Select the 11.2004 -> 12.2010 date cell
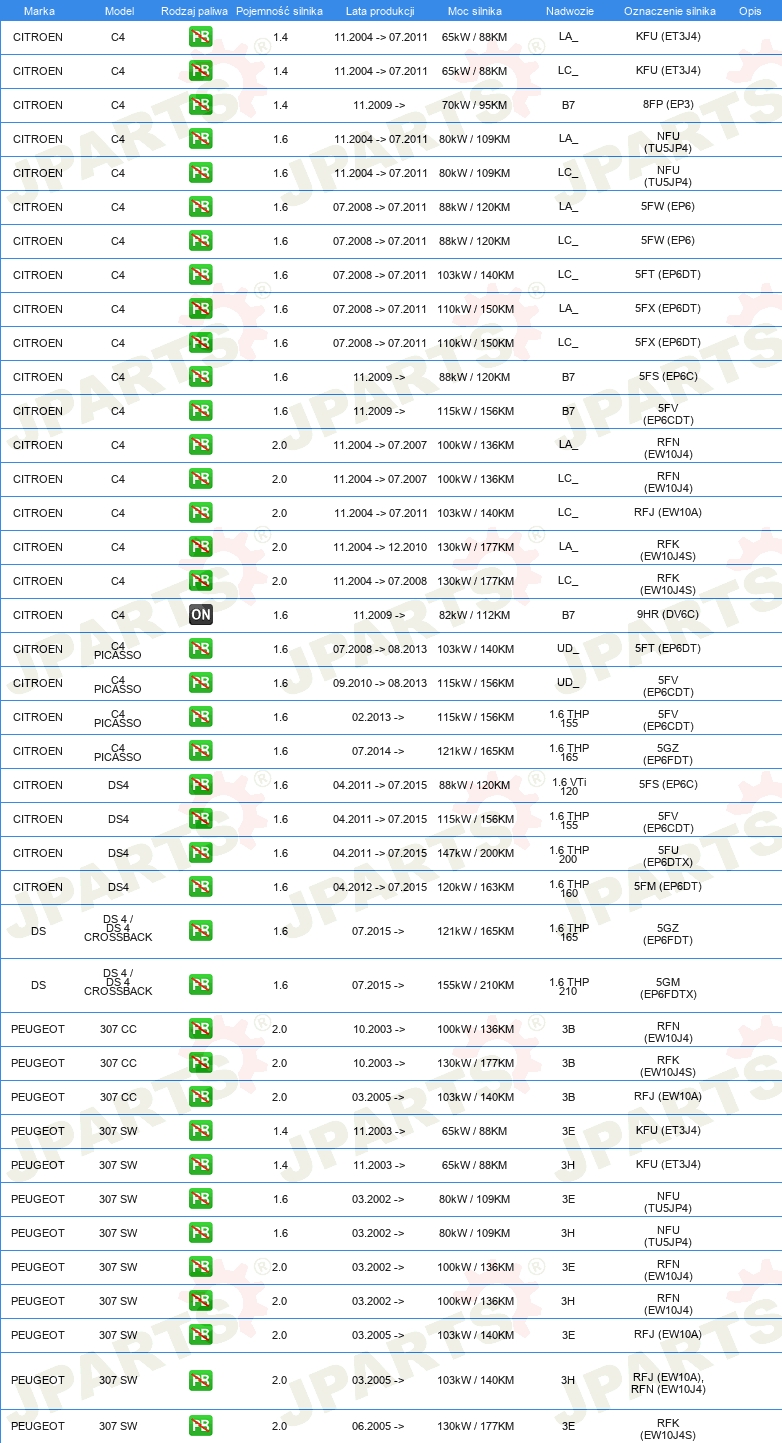Image resolution: width=782 pixels, height=1443 pixels. tap(380, 548)
